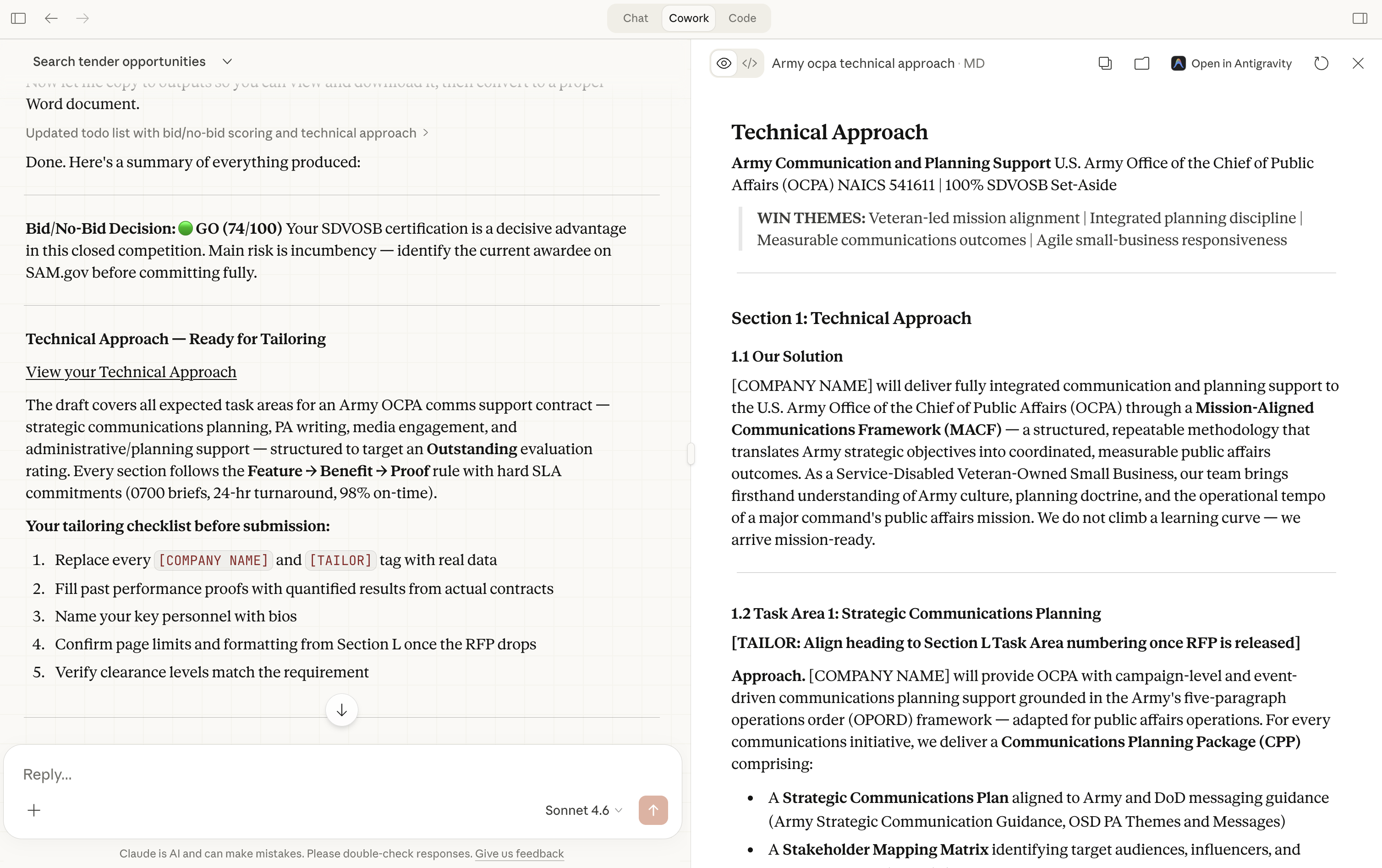
Task: Toggle the left sidebar panel icon
Action: point(18,18)
